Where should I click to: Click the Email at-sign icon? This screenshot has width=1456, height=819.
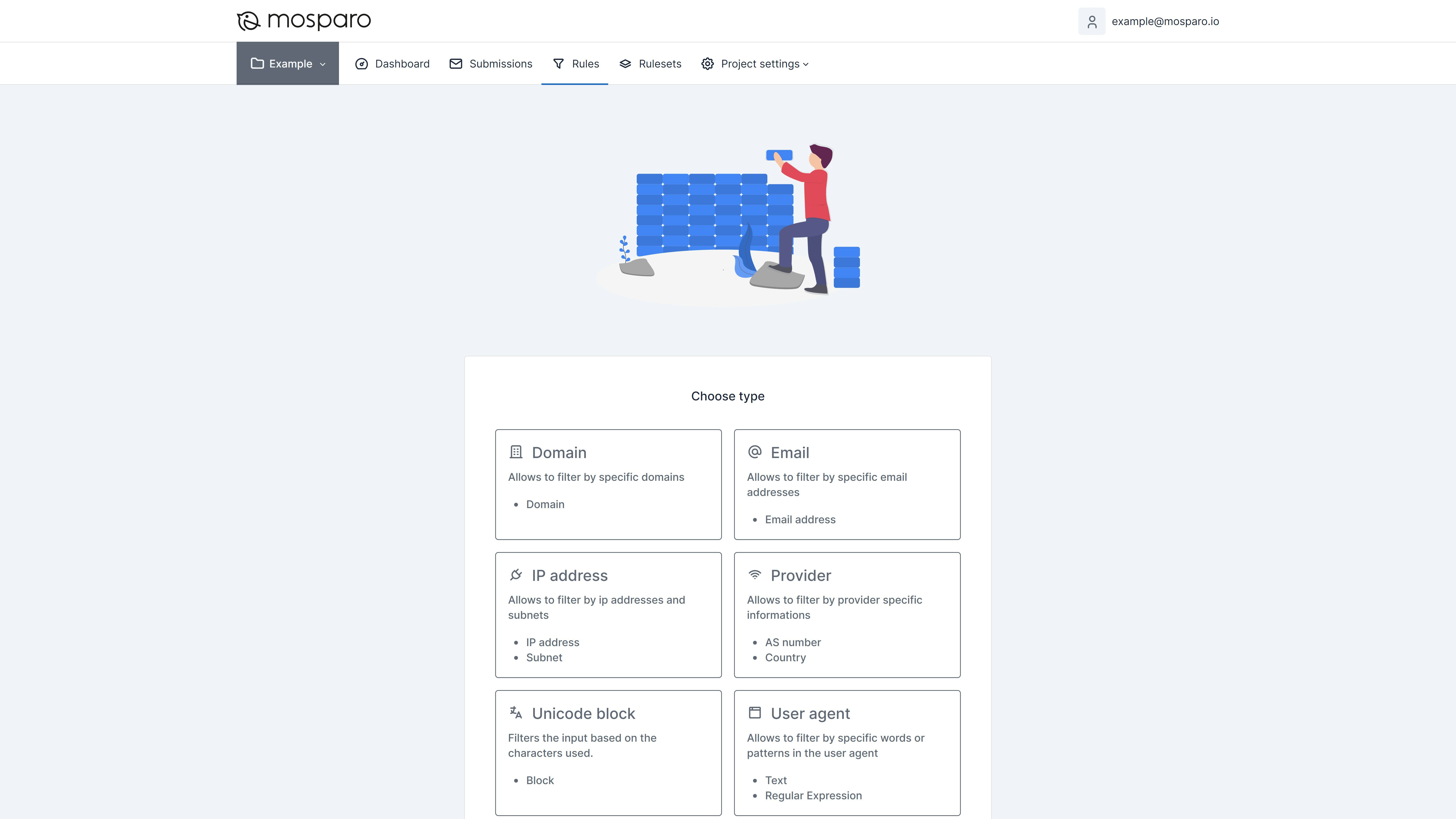tap(755, 452)
